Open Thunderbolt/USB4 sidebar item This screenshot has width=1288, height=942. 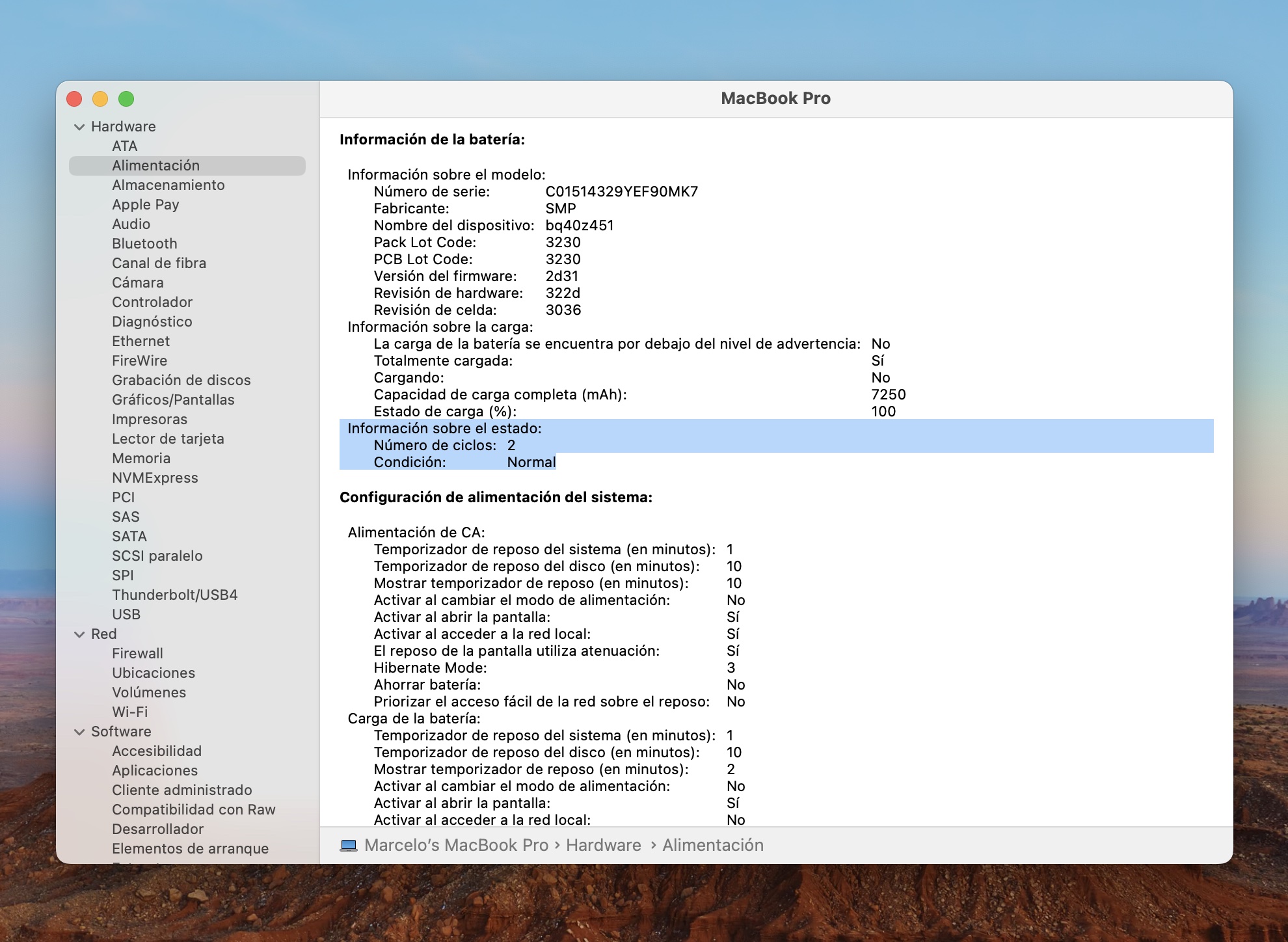pyautogui.click(x=174, y=595)
